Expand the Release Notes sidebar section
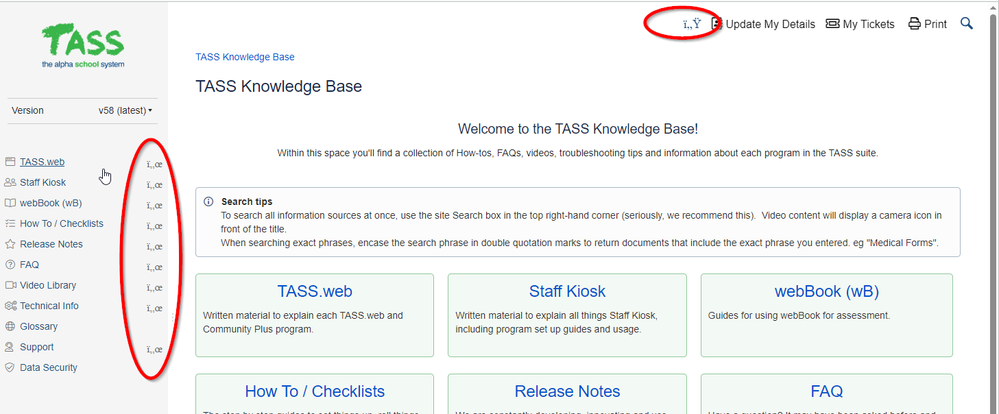Image resolution: width=999 pixels, height=414 pixels. click(154, 246)
